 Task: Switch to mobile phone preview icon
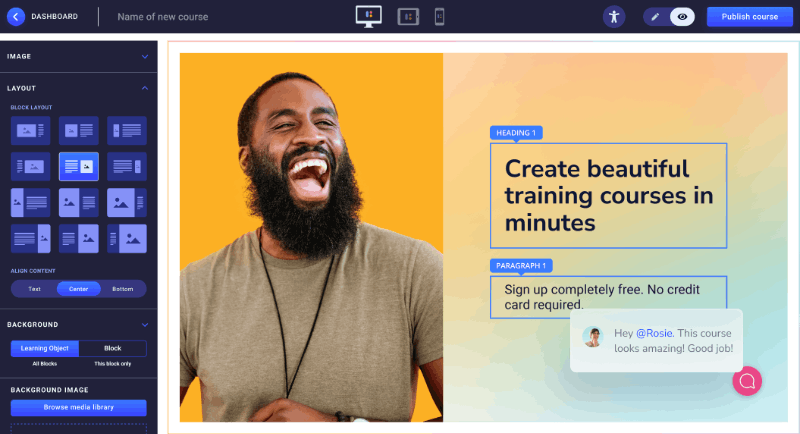tap(439, 16)
